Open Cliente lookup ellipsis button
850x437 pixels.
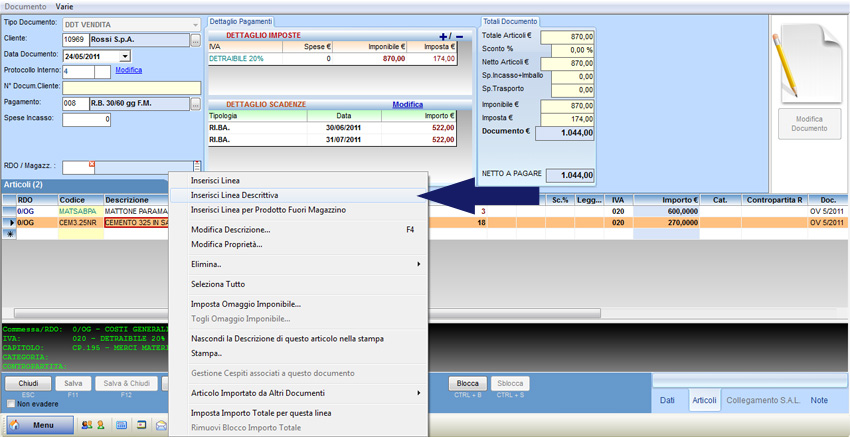click(195, 40)
